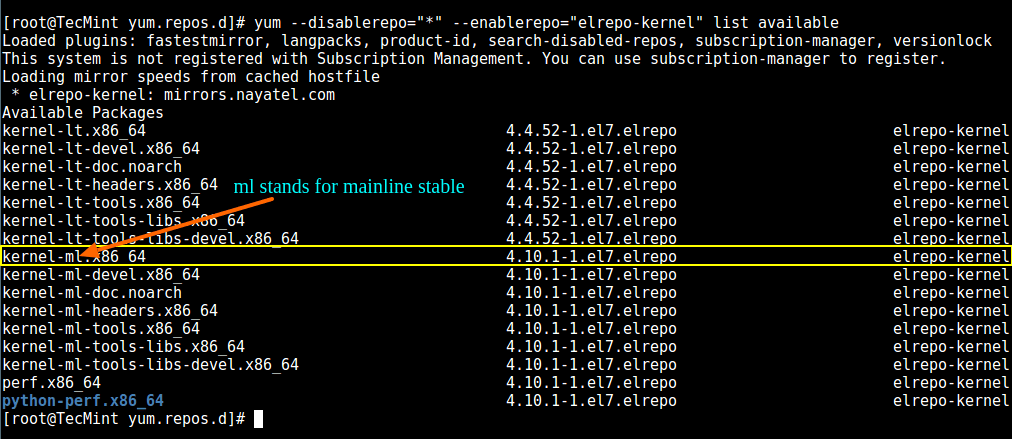Click the kernel-ml-tools.x86_64 package name
This screenshot has width=1012, height=439.
(101, 329)
